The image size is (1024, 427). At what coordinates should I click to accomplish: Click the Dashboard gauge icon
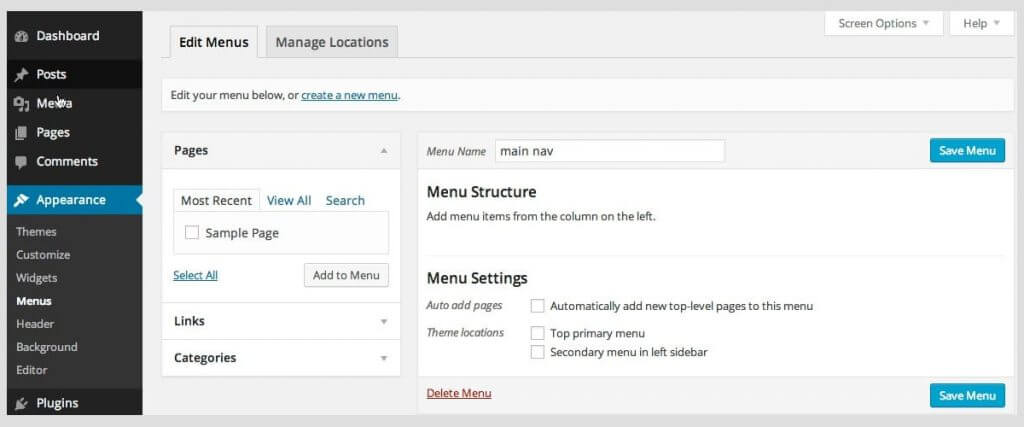click(x=22, y=37)
